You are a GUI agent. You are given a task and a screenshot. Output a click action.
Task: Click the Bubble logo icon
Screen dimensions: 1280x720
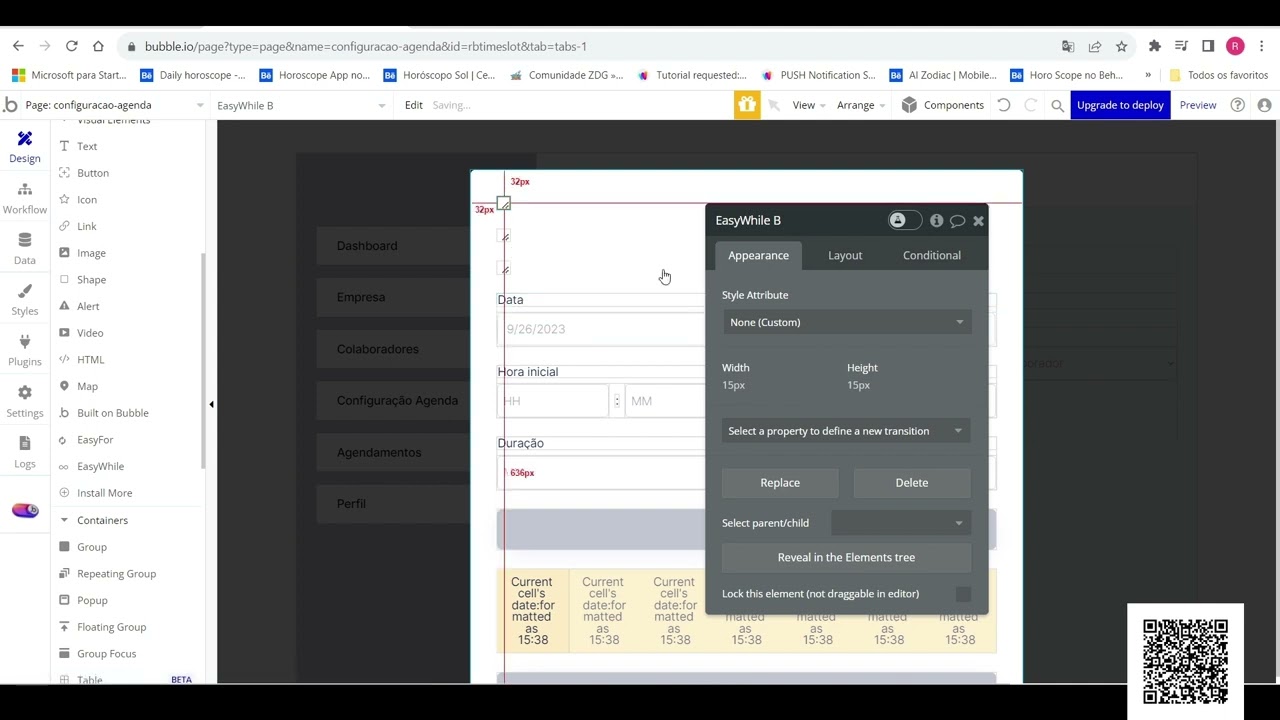coord(11,105)
